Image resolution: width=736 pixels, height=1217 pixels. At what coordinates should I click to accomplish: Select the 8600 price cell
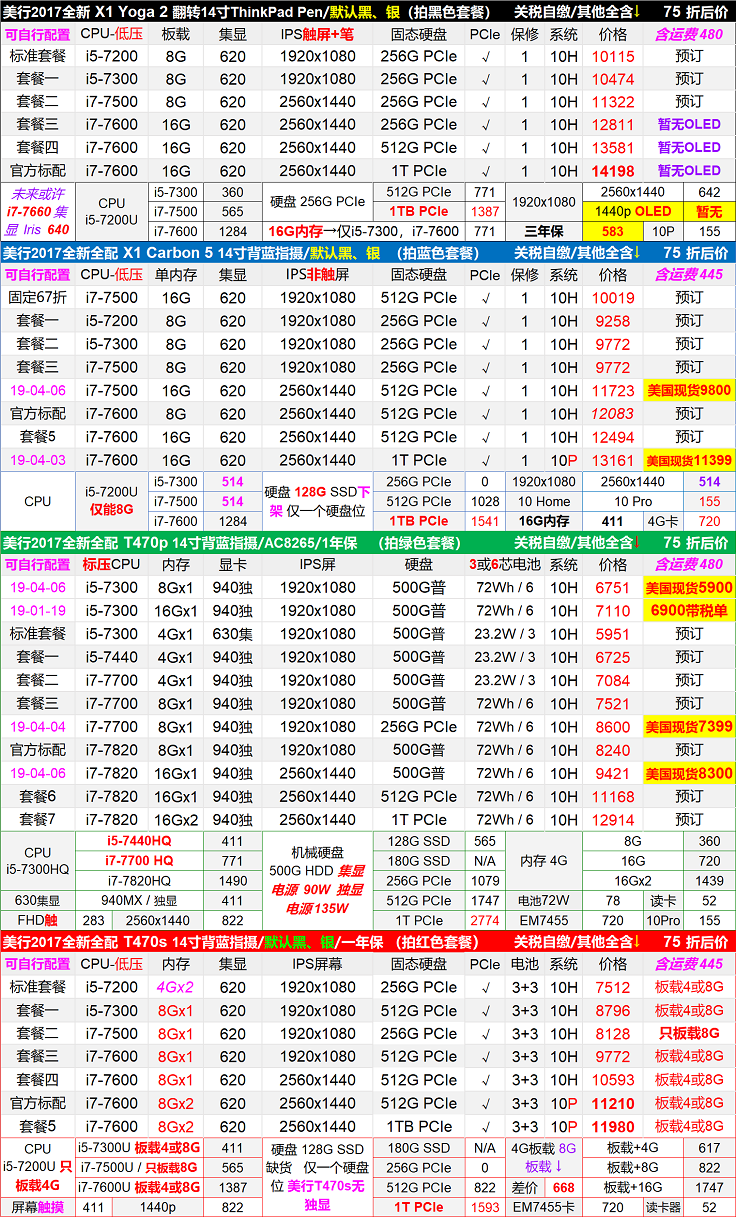tap(613, 728)
